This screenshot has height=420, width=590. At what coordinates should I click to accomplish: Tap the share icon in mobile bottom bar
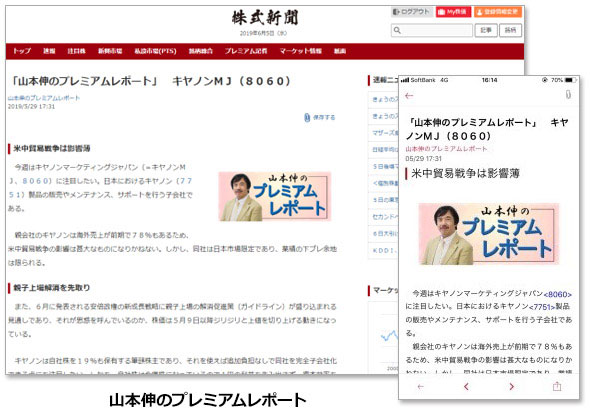[x=557, y=386]
